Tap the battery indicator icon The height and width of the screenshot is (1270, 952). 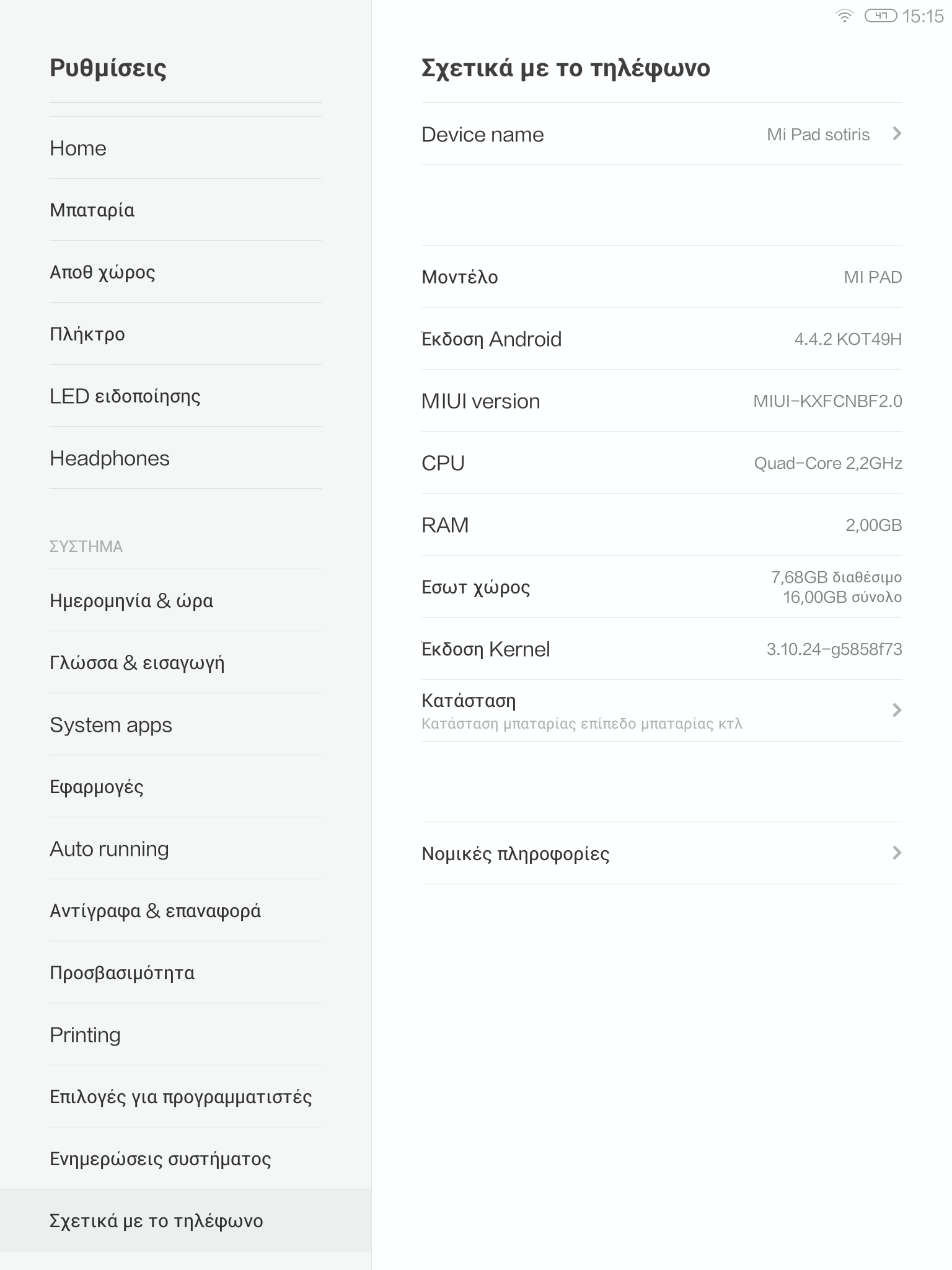click(x=880, y=16)
